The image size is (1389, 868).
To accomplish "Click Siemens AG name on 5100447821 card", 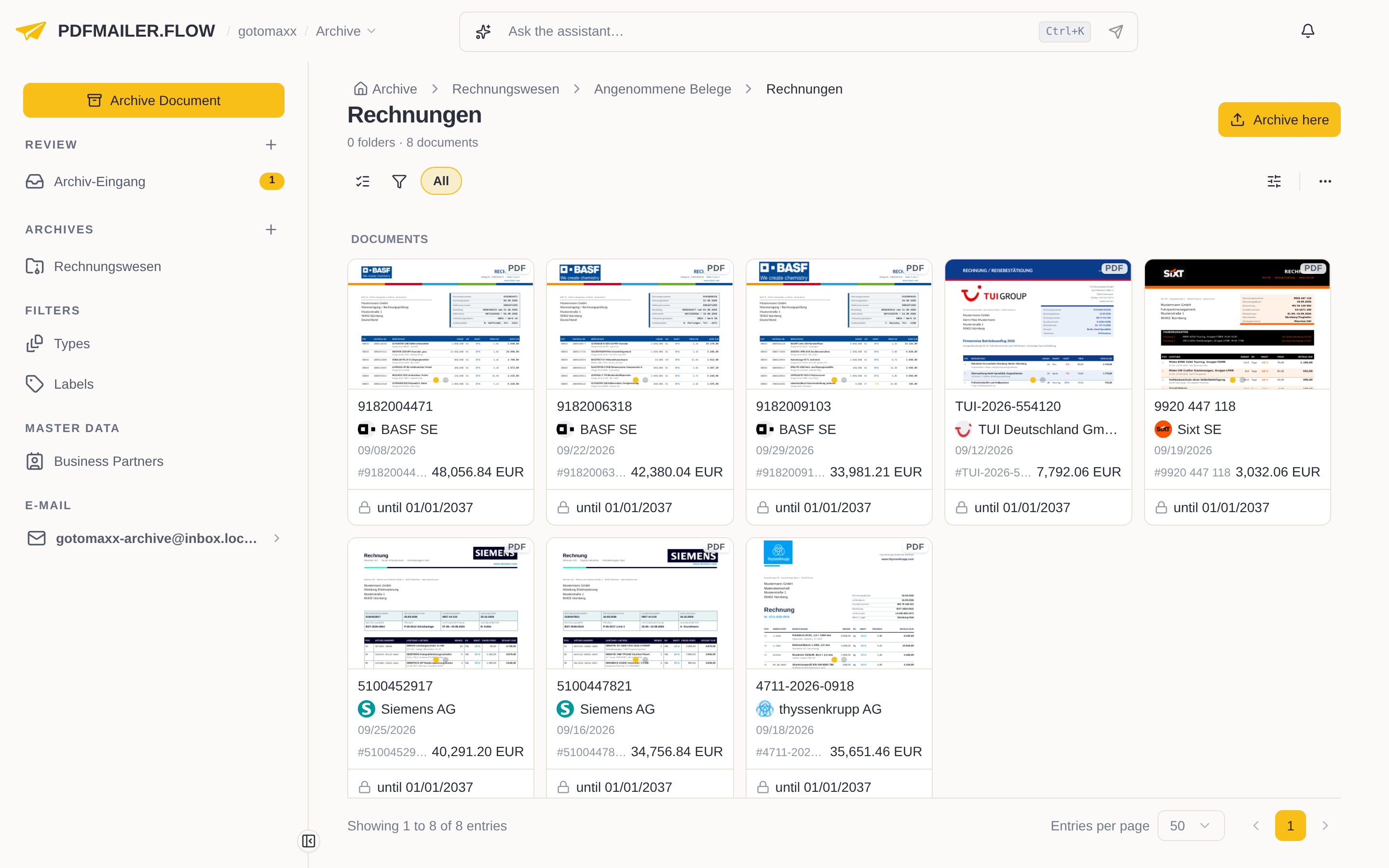I will [x=617, y=709].
